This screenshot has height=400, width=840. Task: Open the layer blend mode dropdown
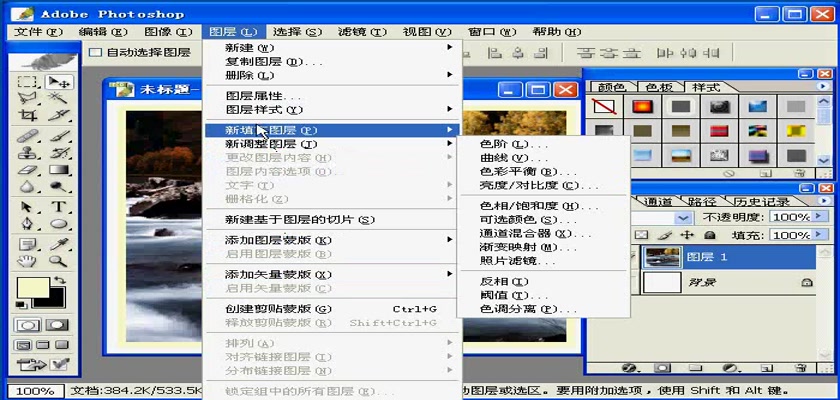click(x=682, y=217)
